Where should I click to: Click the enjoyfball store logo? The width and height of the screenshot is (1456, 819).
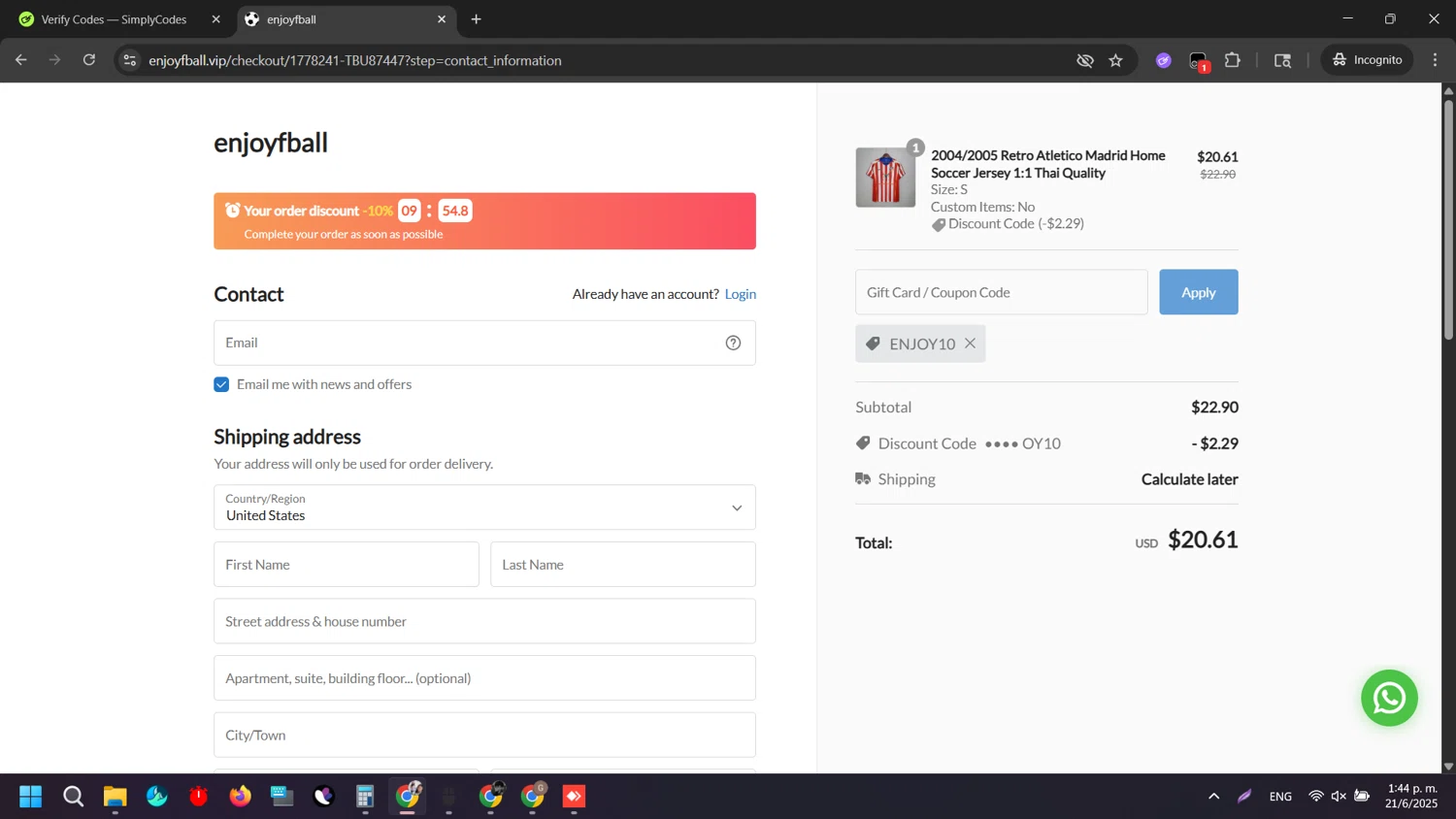(271, 143)
